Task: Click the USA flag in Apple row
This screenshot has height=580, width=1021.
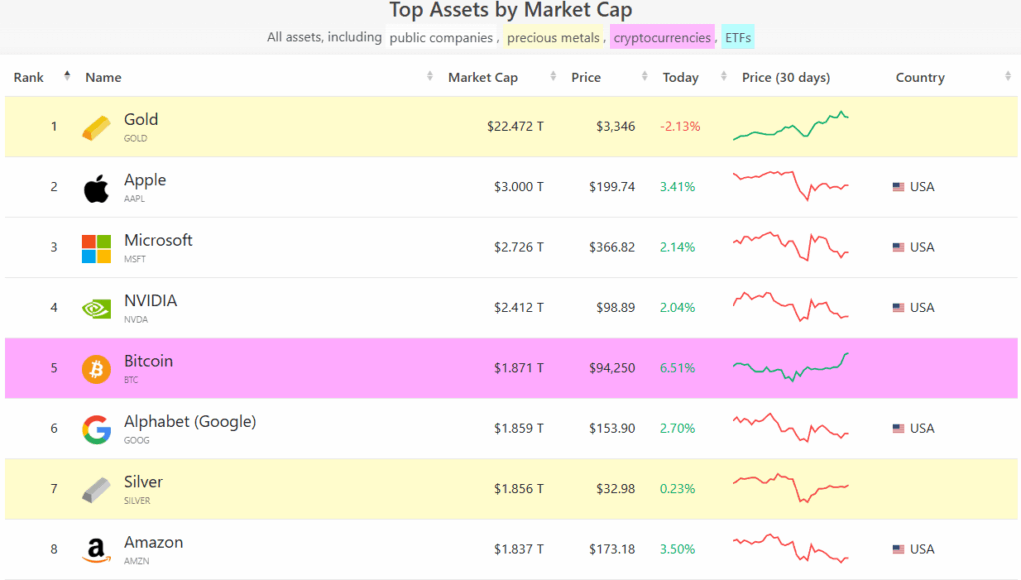Action: (x=899, y=187)
